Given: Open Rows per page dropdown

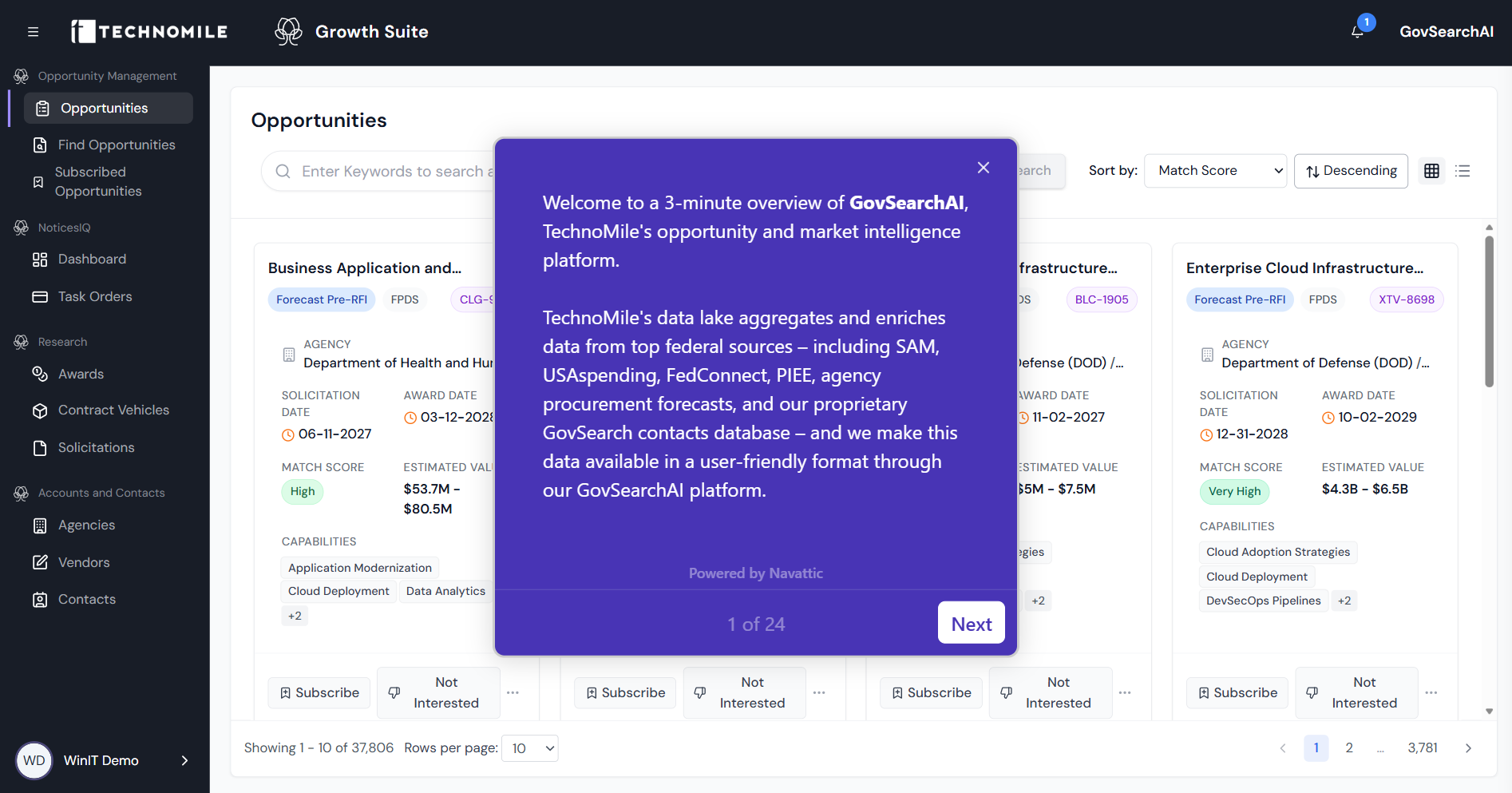Looking at the screenshot, I should point(530,748).
